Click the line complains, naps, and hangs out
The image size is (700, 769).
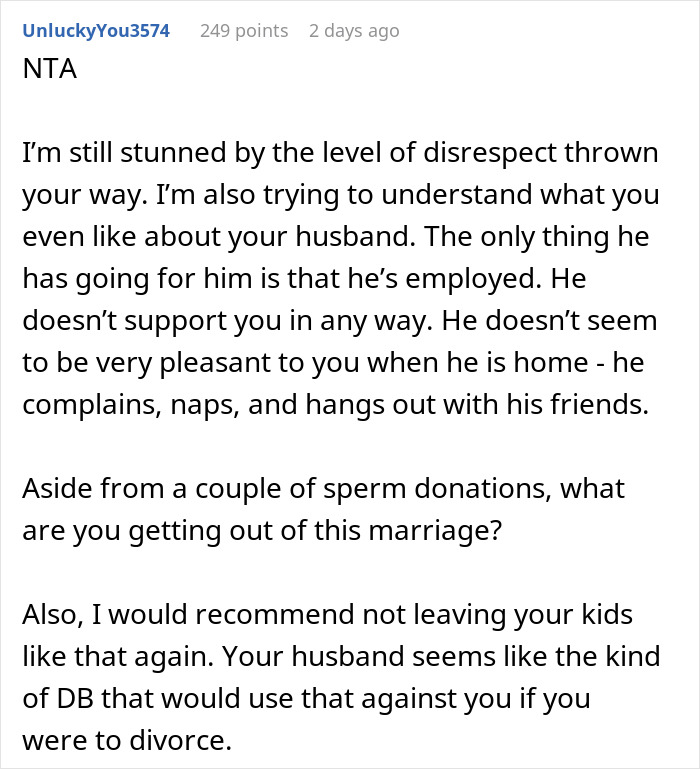point(336,405)
